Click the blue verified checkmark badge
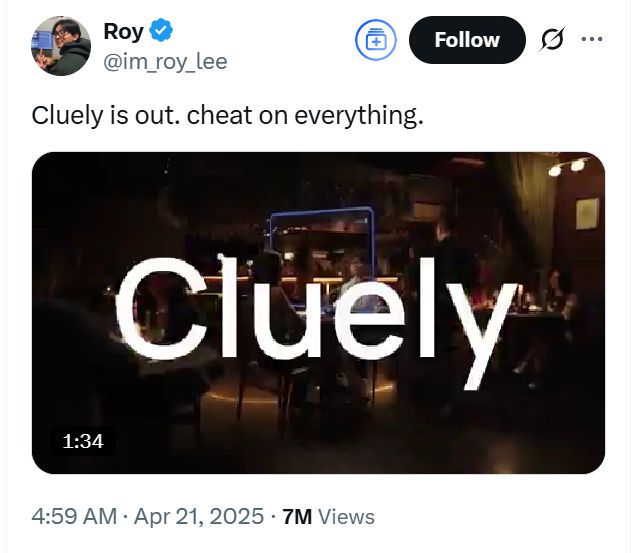Screen dimensions: 631x553 coord(161,31)
